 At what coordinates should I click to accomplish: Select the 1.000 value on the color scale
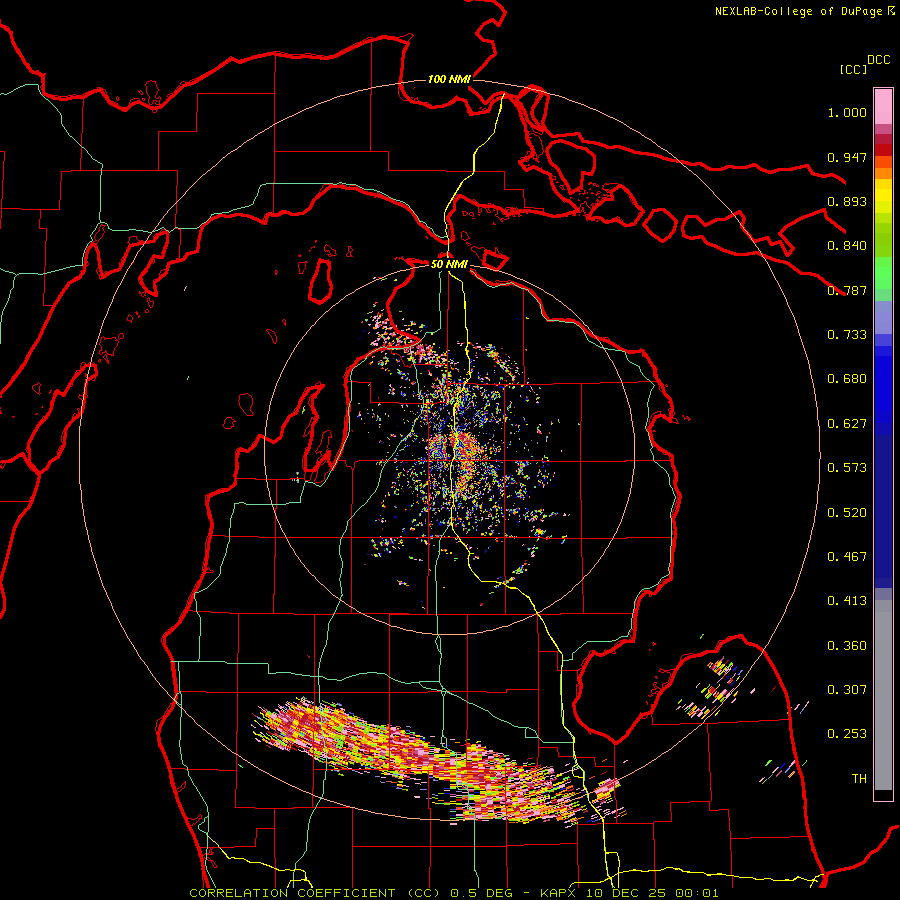click(x=847, y=112)
